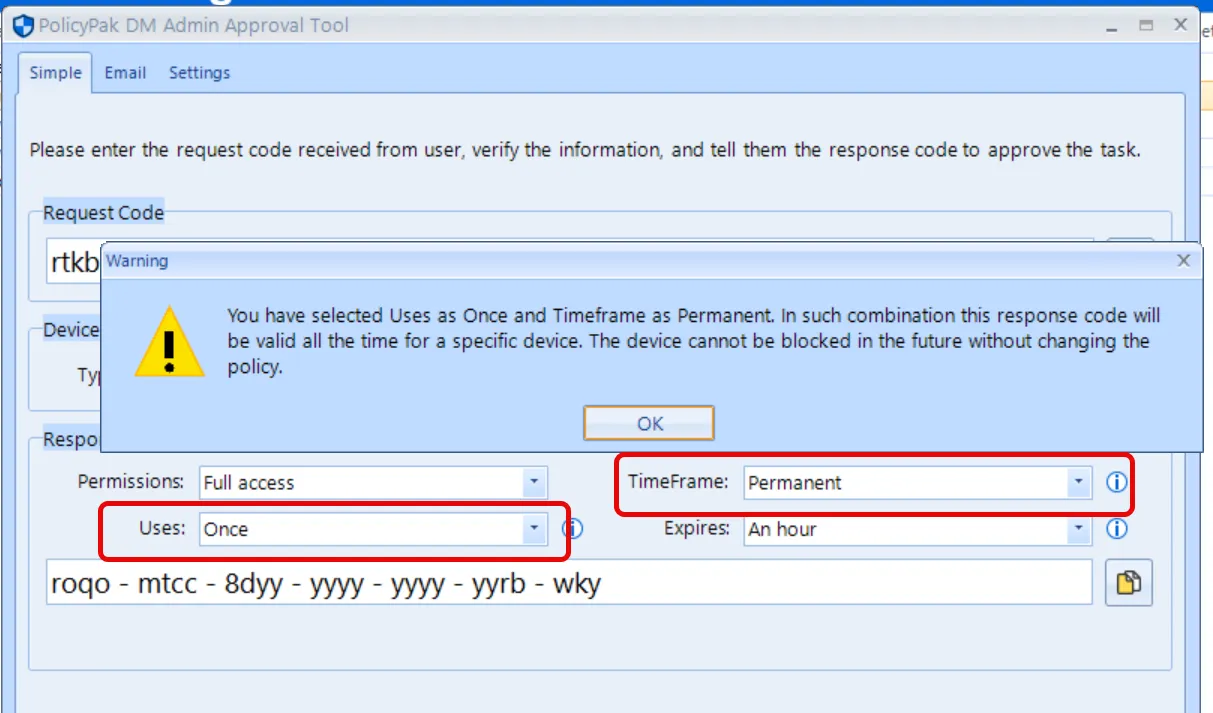
Task: Click the info icon beside Uses
Action: [573, 528]
